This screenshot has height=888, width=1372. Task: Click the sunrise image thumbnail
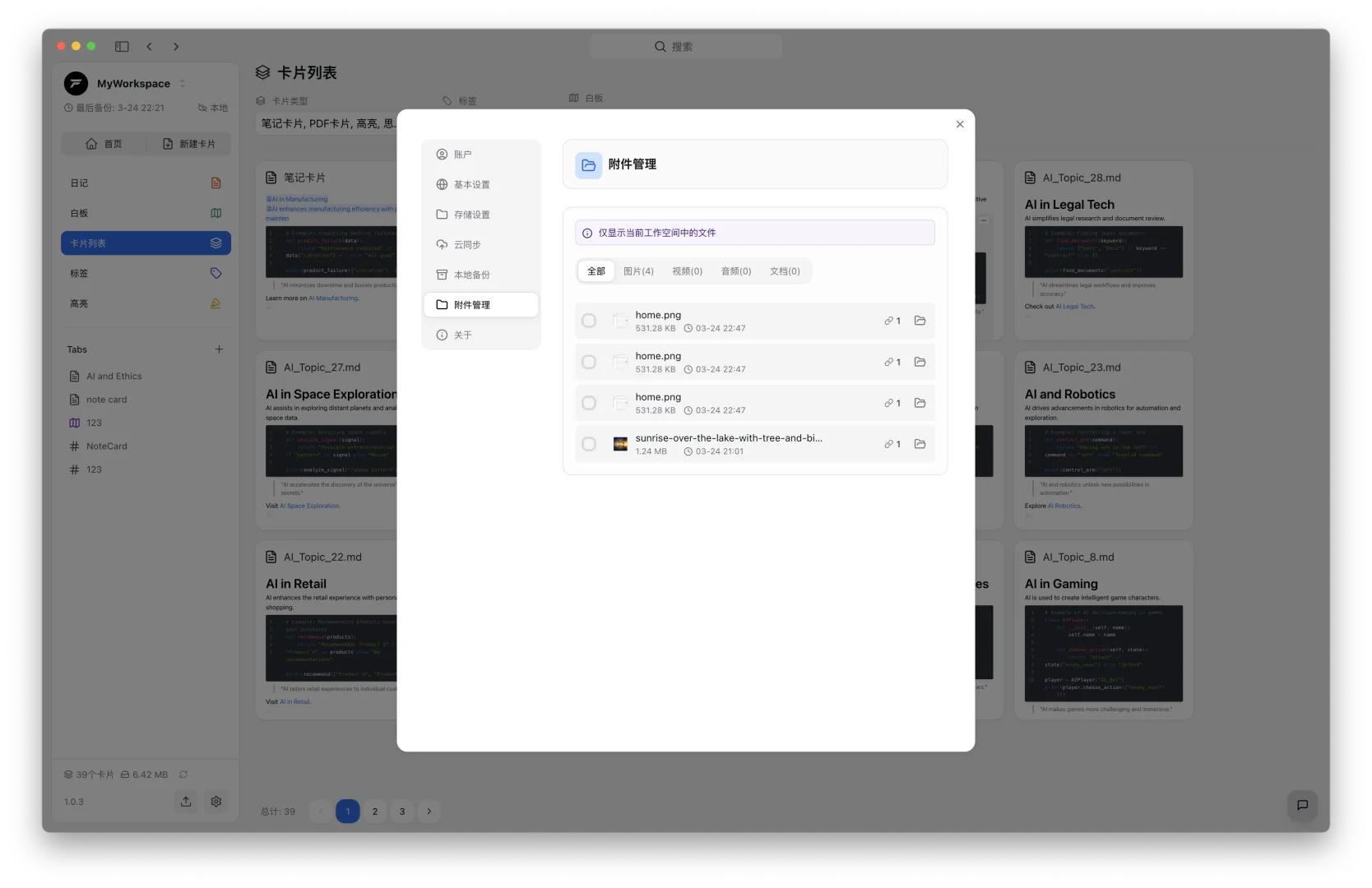[621, 444]
